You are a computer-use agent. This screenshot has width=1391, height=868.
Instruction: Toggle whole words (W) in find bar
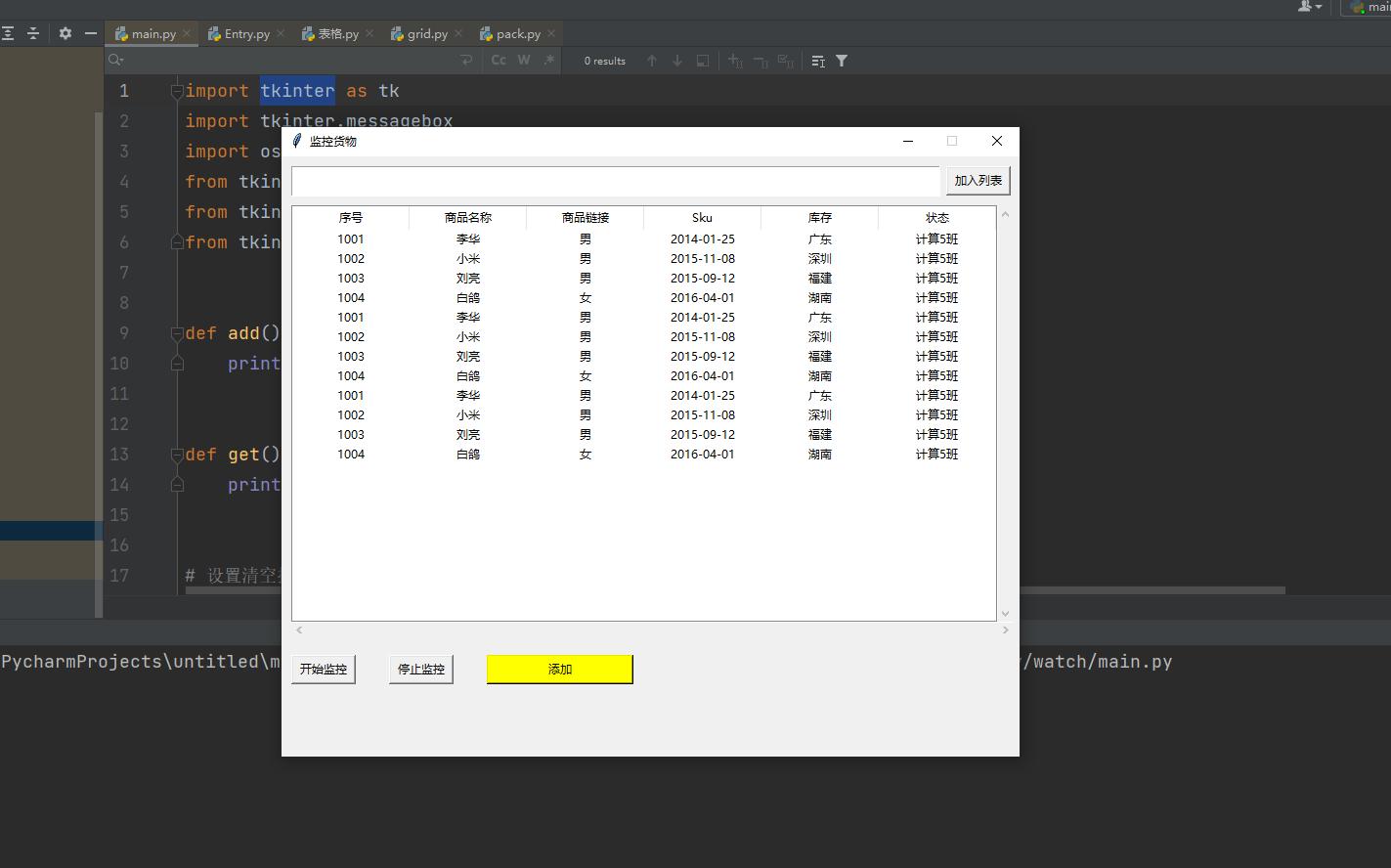point(524,61)
